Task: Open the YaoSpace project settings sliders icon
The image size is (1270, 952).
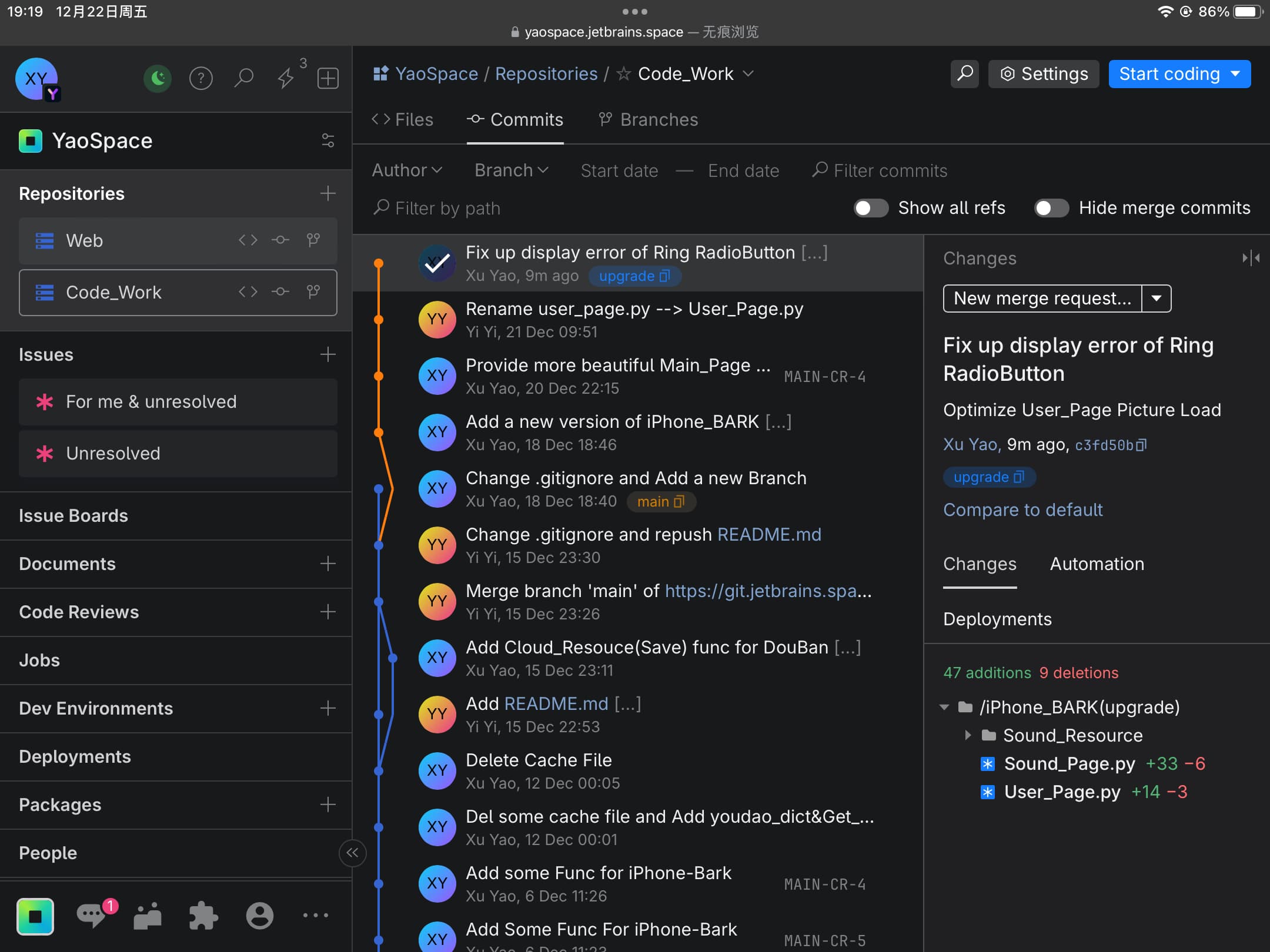Action: [x=327, y=140]
